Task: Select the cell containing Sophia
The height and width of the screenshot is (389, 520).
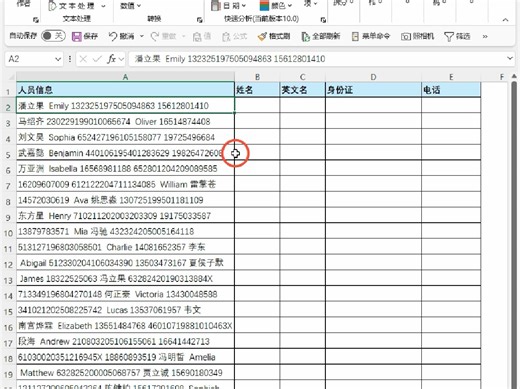Action: click(125, 137)
